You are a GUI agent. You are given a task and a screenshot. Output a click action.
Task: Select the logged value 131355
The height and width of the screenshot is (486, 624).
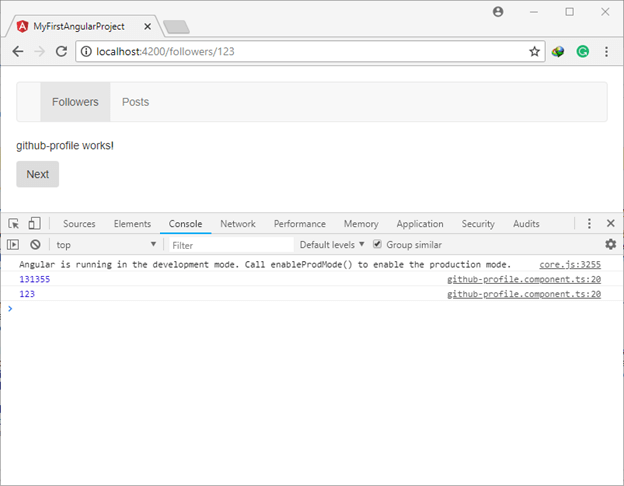pyautogui.click(x=35, y=279)
